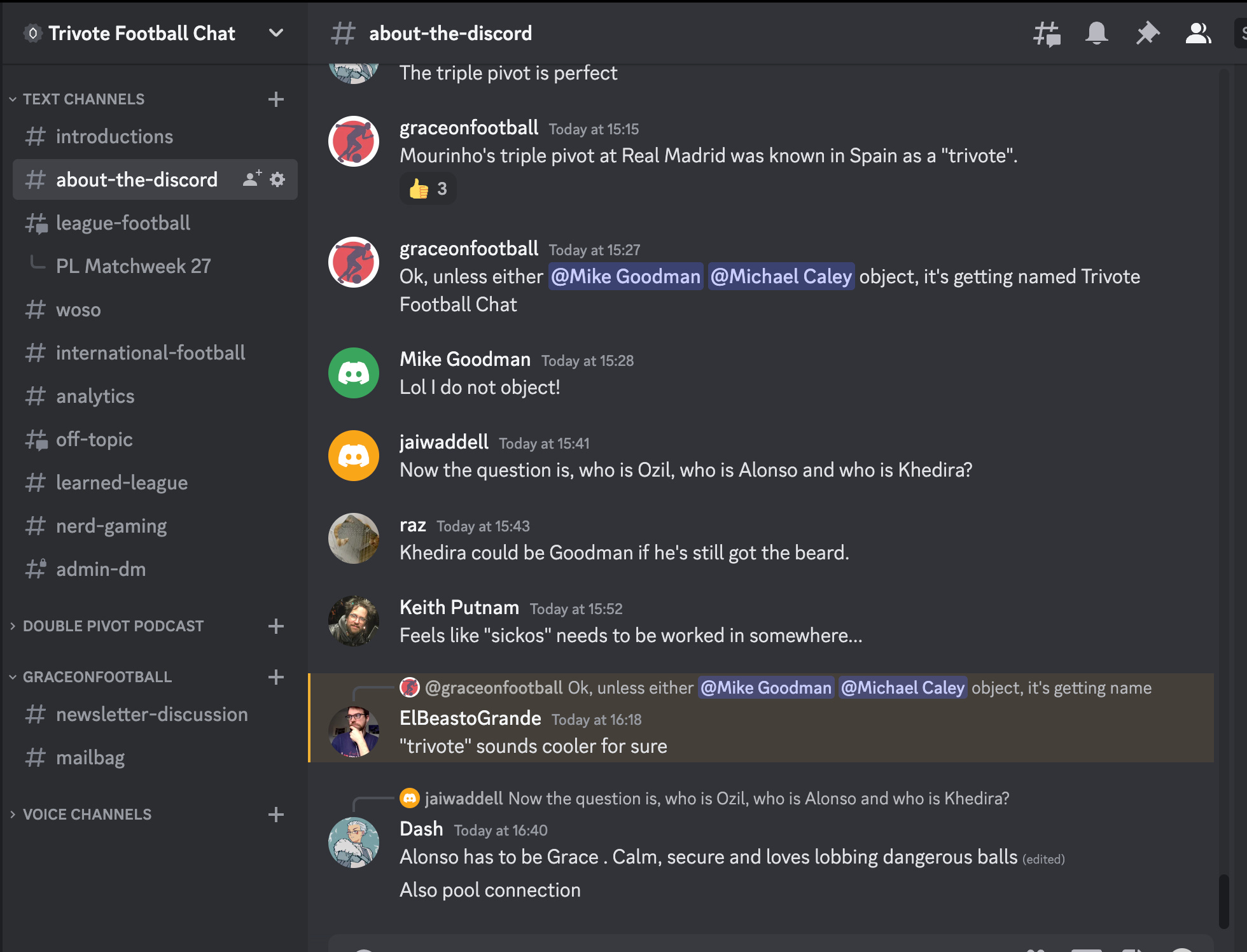Add a channel to GRACEONFOOTBALL category
The height and width of the screenshot is (952, 1247).
pos(276,677)
